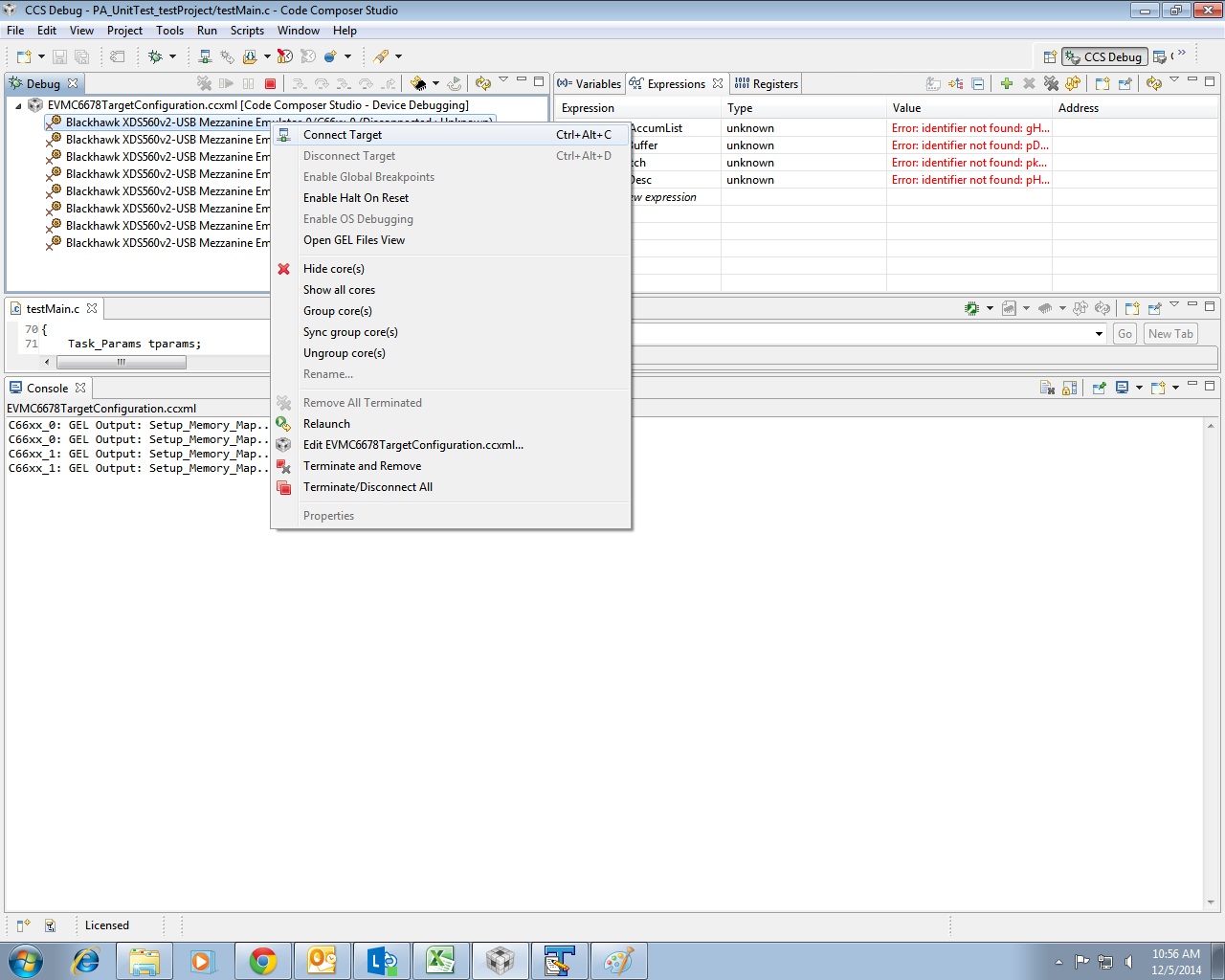Click the Console vertical scrollbar down arrow
The height and width of the screenshot is (980, 1225).
click(1211, 902)
